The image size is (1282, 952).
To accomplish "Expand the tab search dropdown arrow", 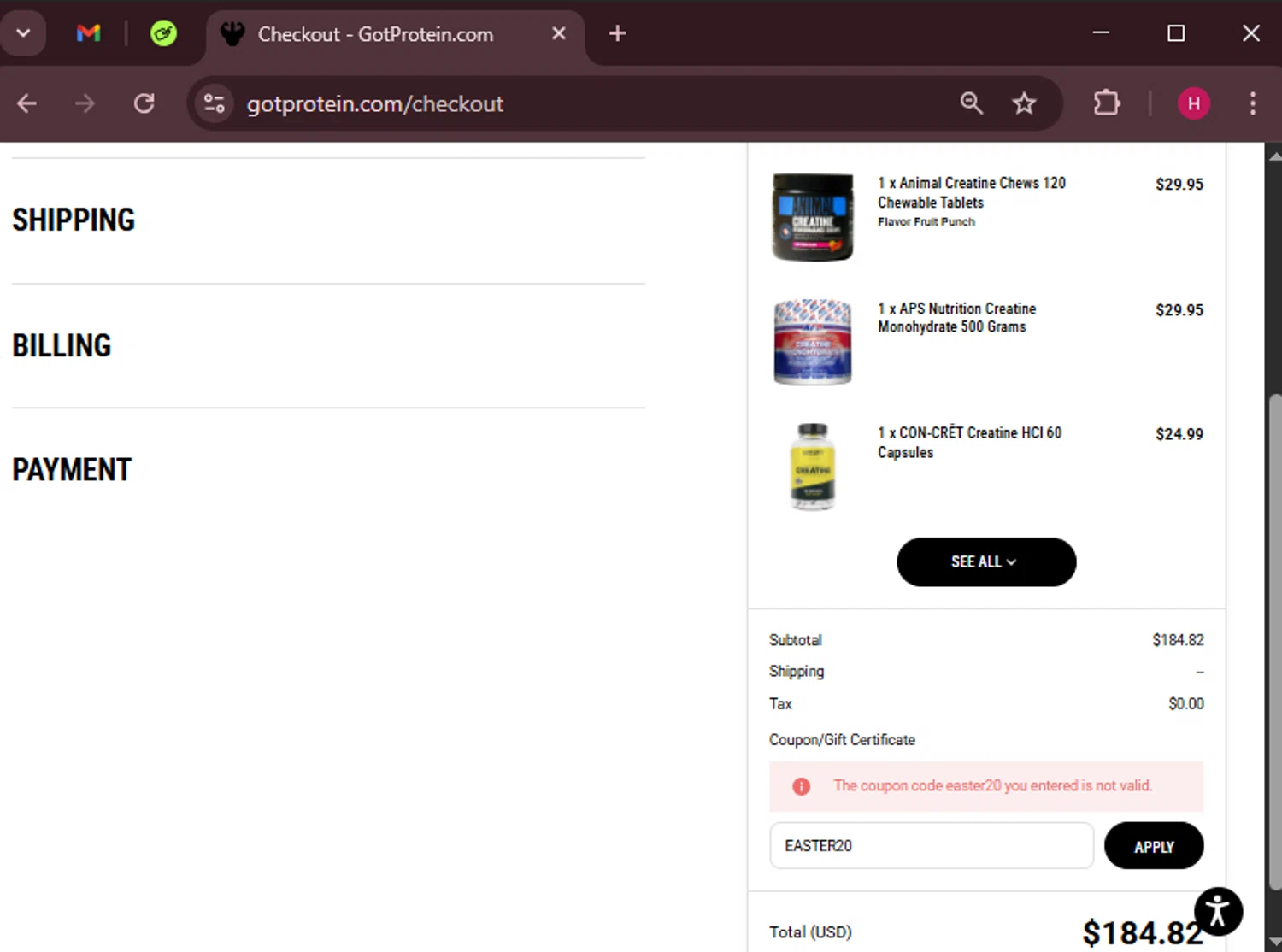I will pos(23,33).
